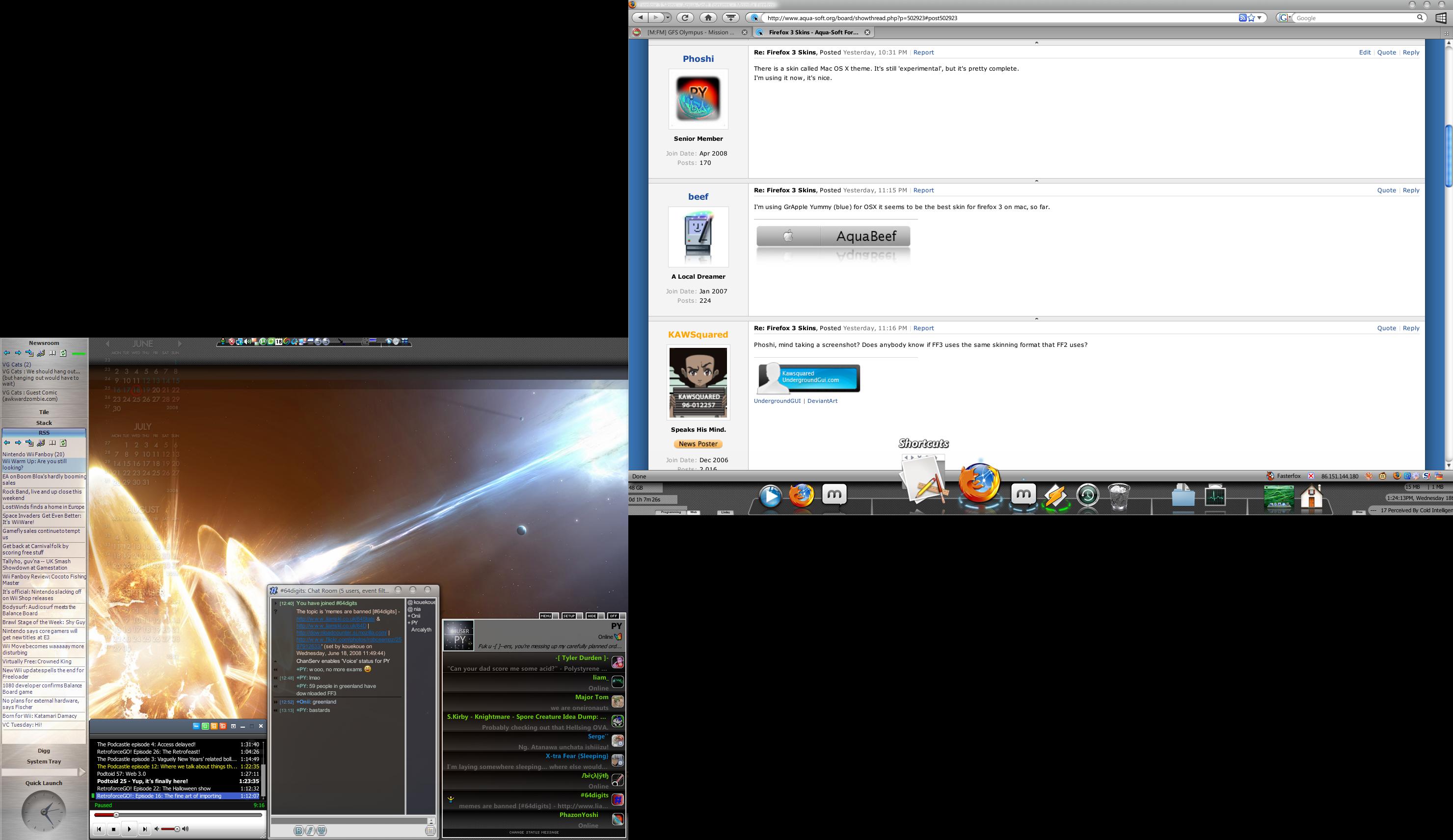The image size is (1453, 840).
Task: Select the Programming dock tab
Action: click(x=671, y=512)
